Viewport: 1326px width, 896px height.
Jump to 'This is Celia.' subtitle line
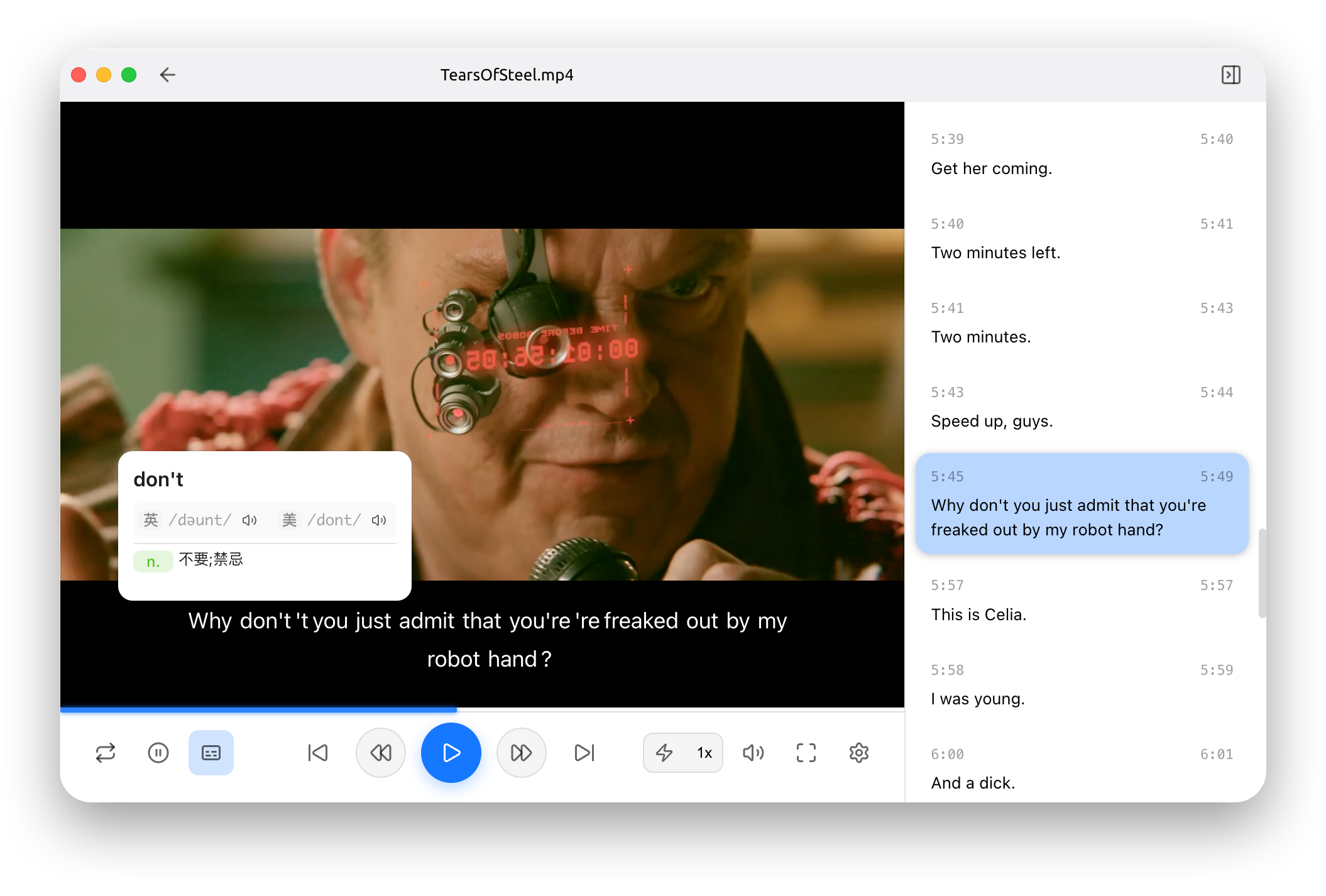tap(978, 615)
